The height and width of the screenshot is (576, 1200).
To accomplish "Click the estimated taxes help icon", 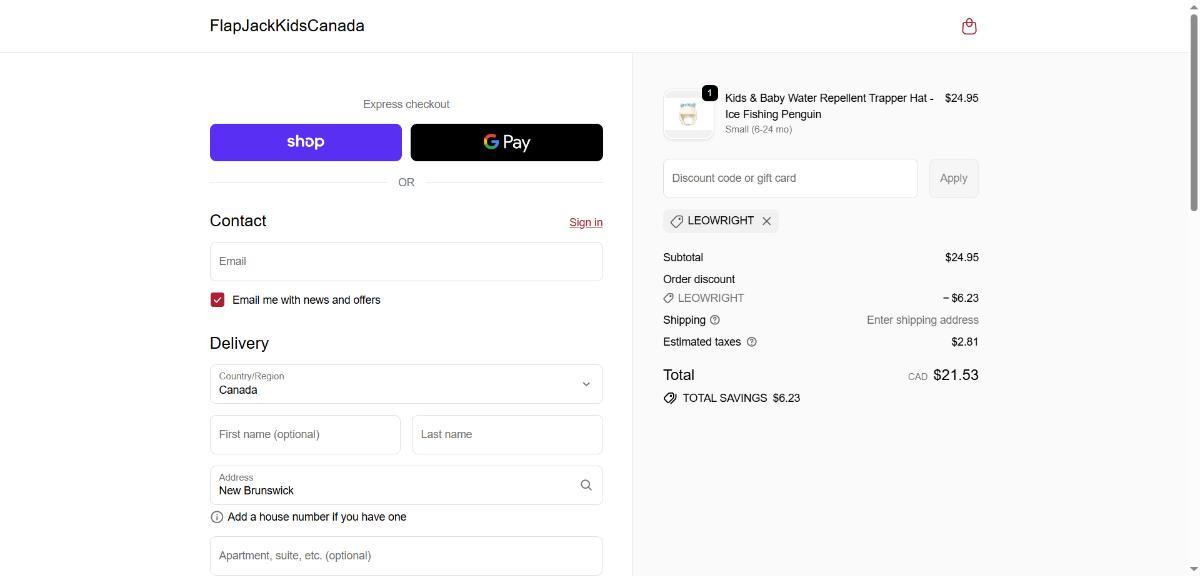I will point(752,342).
